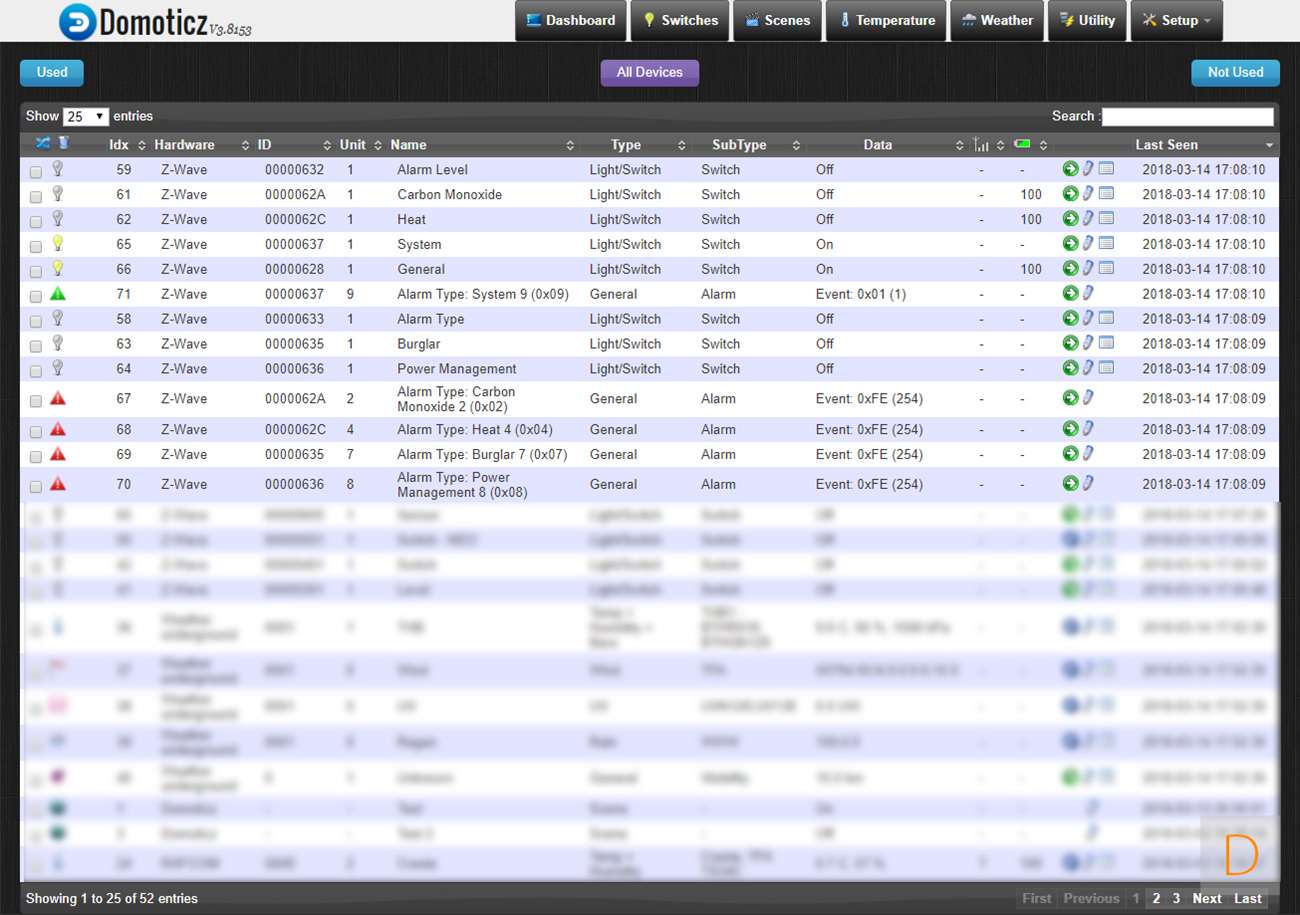Check the box for Alarm Level row
The image size is (1300, 915).
[36, 172]
